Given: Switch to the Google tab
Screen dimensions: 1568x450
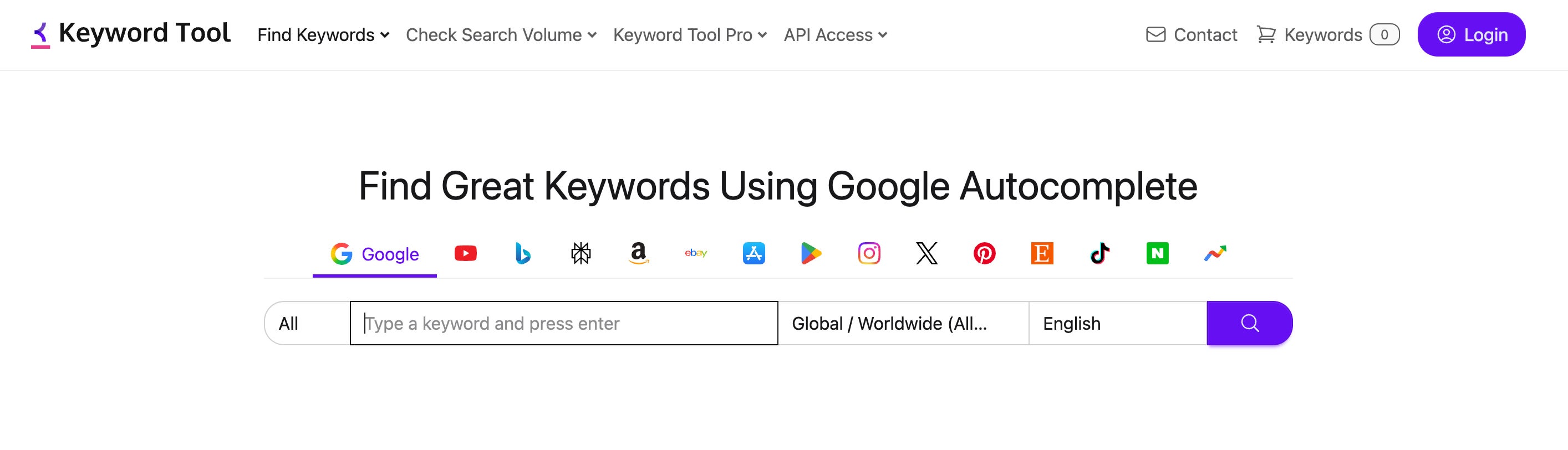Looking at the screenshot, I should click(x=374, y=254).
